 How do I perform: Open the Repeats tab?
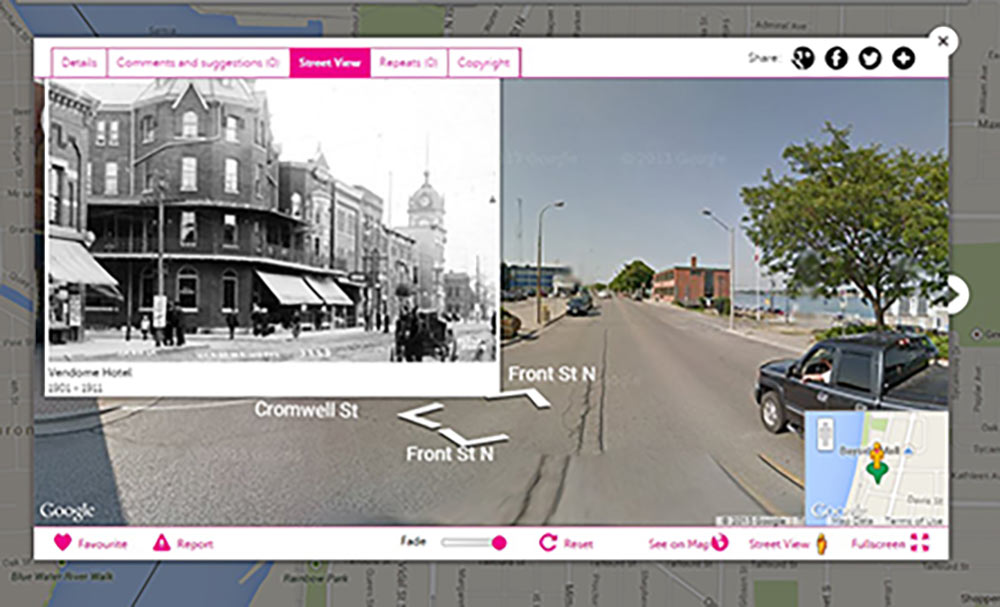(x=409, y=63)
